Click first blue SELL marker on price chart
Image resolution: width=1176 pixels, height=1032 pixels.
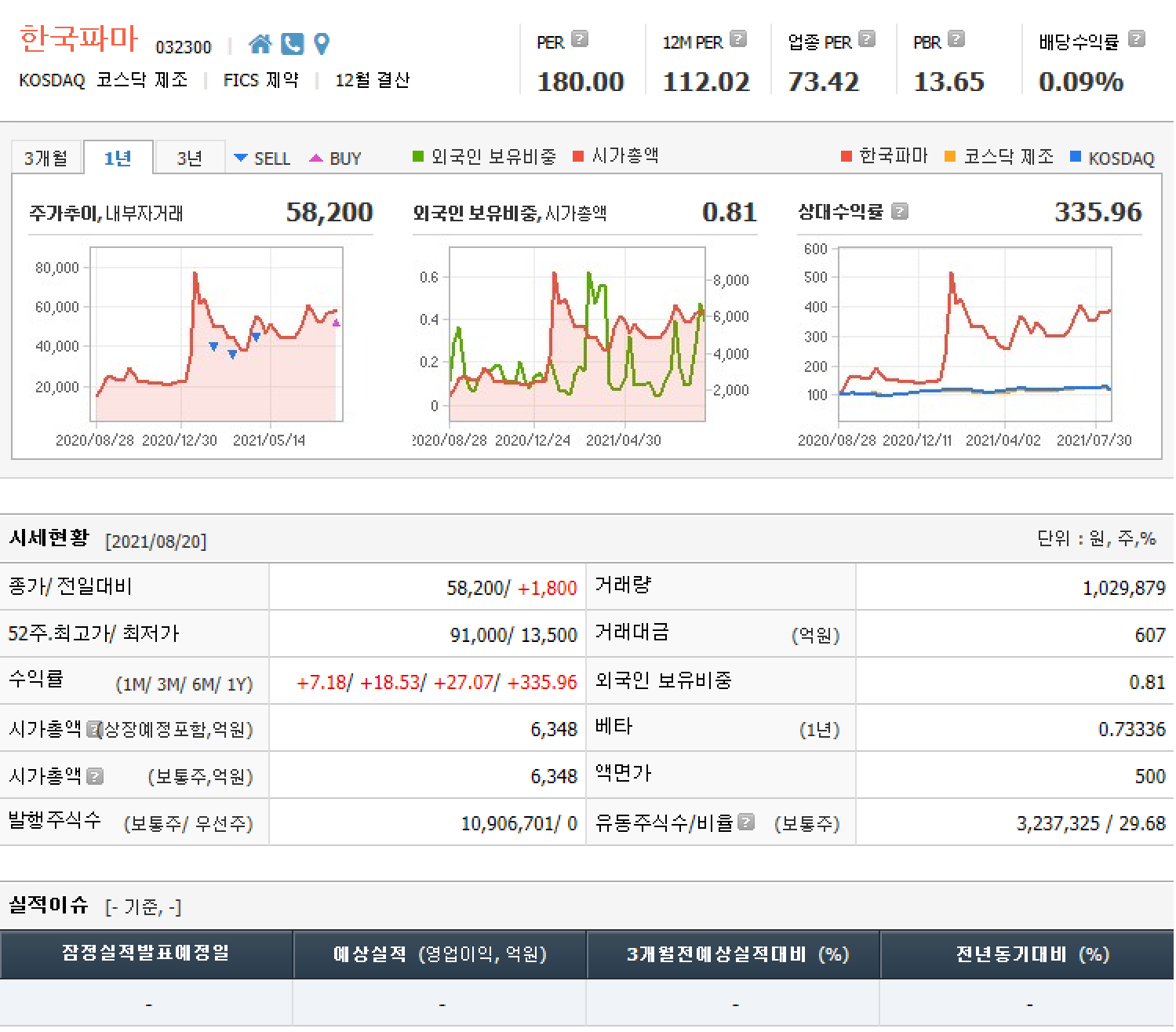213,347
